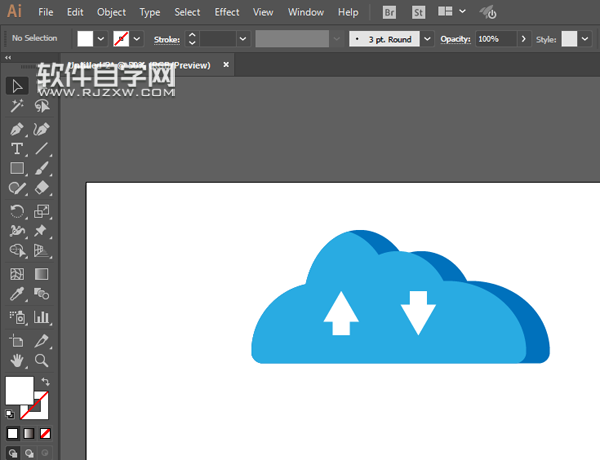
Task: Select the Magic Wand tool
Action: coord(17,106)
